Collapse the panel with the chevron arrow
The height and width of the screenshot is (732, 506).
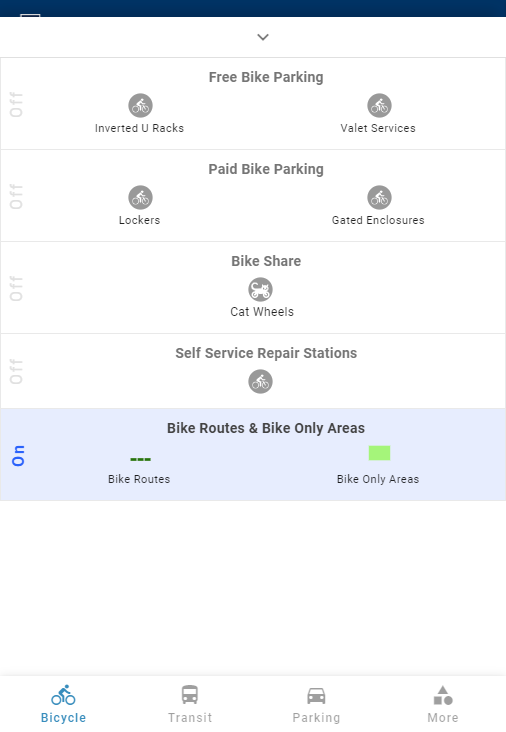point(263,37)
